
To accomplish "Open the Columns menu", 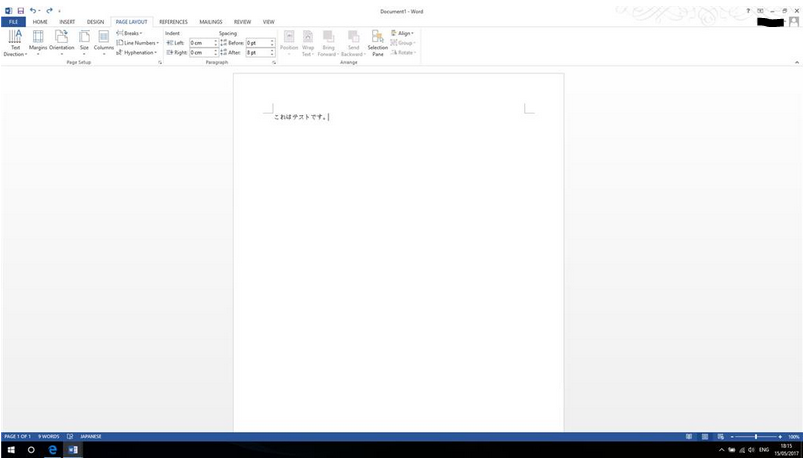I will click(x=104, y=43).
